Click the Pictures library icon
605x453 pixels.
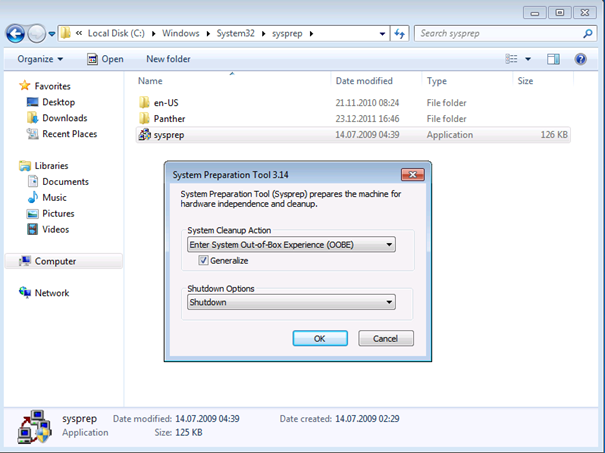tap(32, 213)
